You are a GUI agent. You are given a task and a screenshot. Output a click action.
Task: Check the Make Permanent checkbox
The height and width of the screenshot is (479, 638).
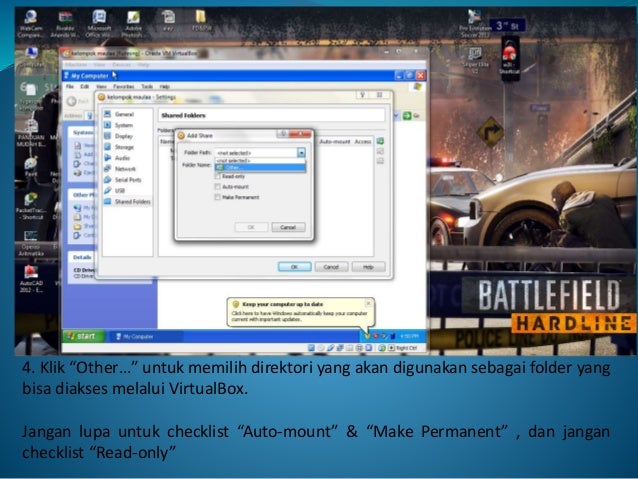tap(218, 197)
